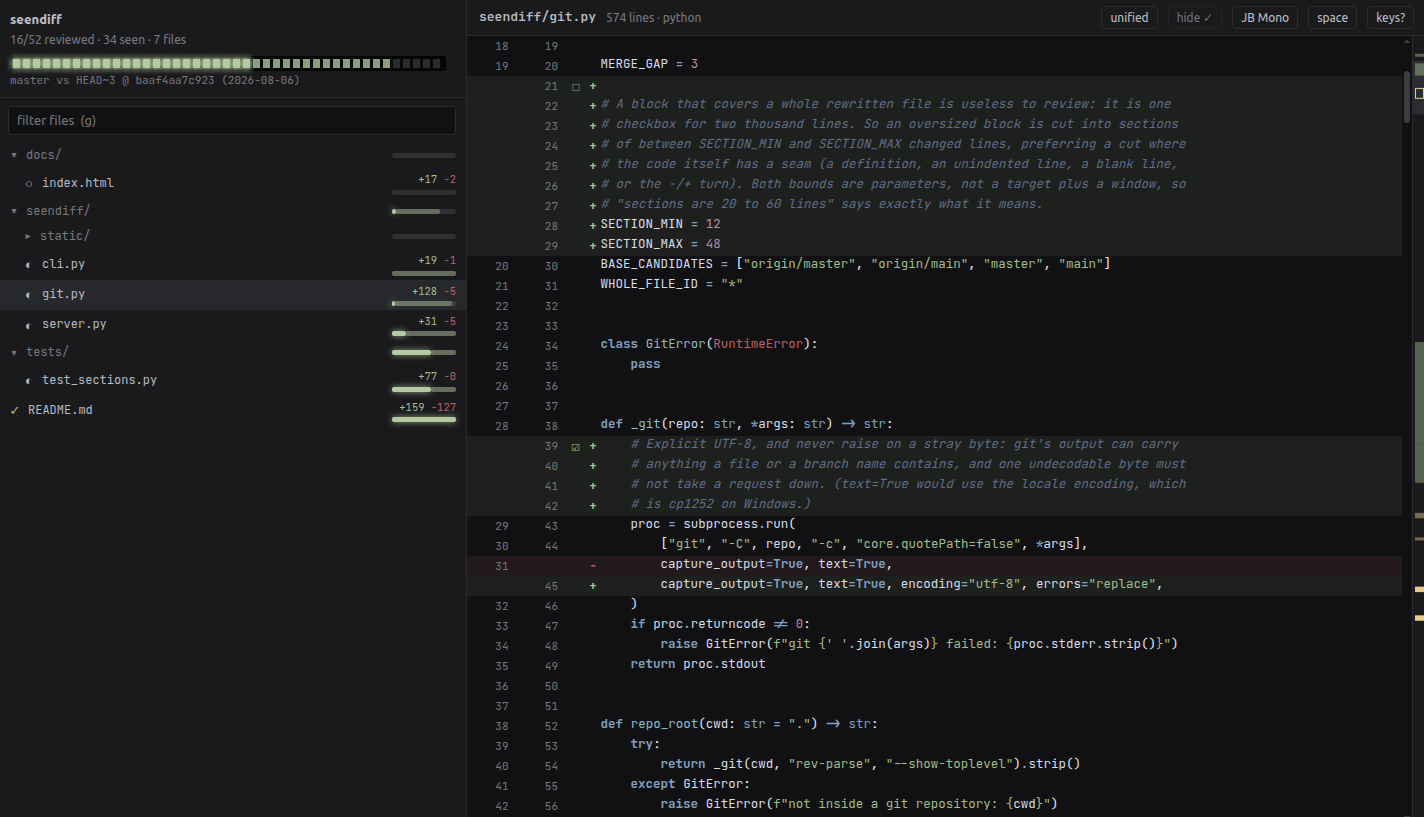The height and width of the screenshot is (817, 1424).
Task: Change font via the JB Mono button
Action: tap(1265, 18)
